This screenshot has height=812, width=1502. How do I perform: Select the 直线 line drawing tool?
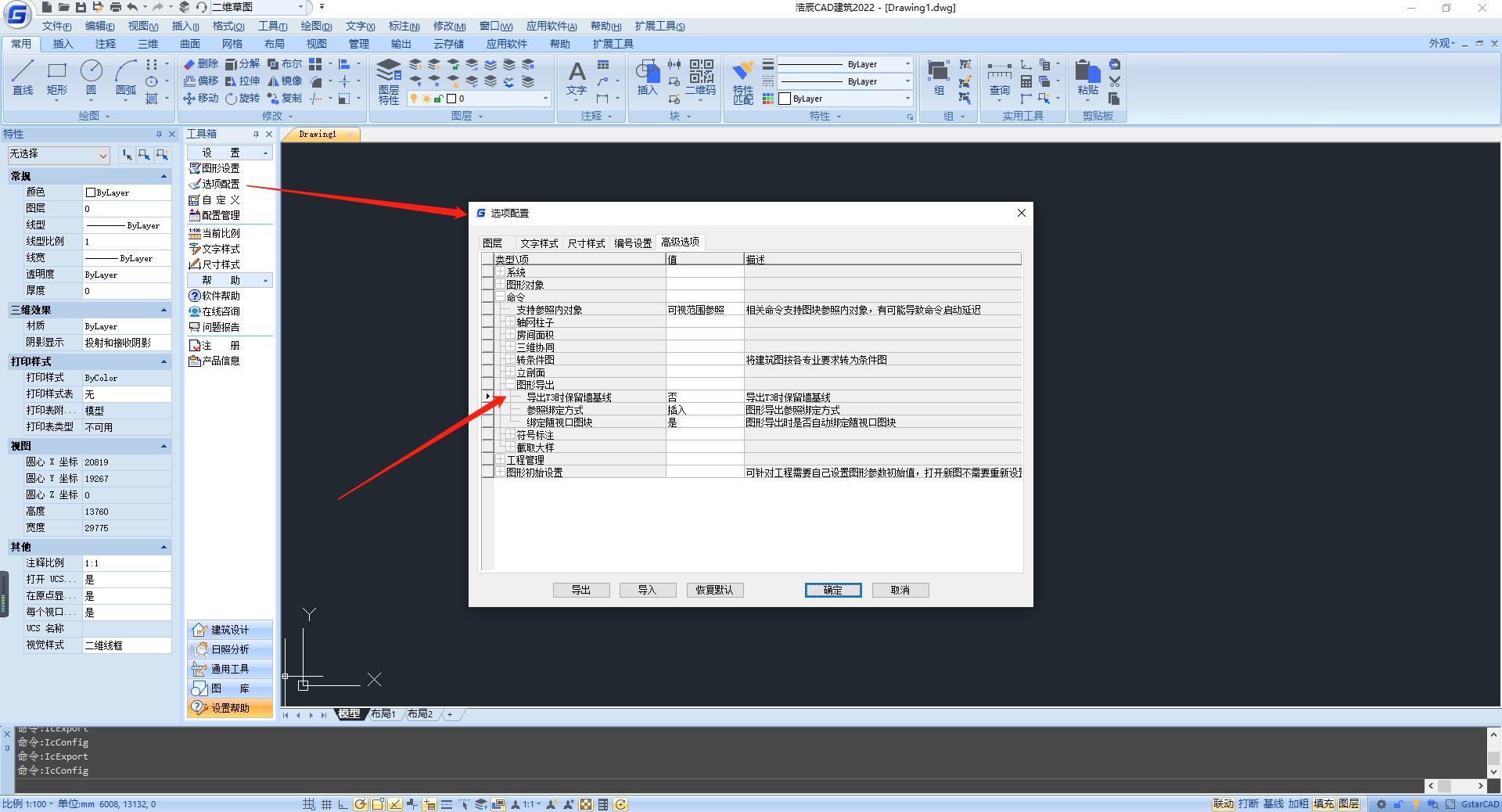23,77
